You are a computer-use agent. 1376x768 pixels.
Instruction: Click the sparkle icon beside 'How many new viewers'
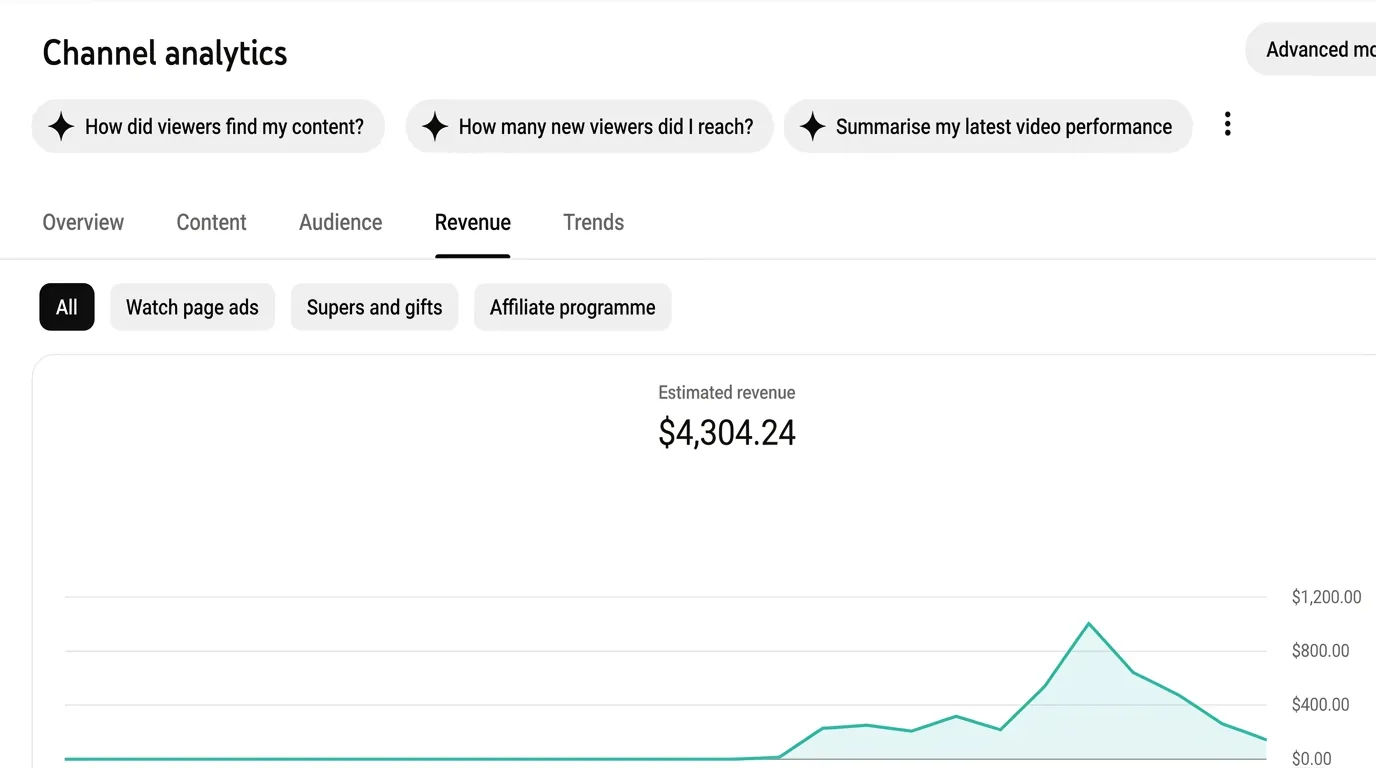[434, 127]
